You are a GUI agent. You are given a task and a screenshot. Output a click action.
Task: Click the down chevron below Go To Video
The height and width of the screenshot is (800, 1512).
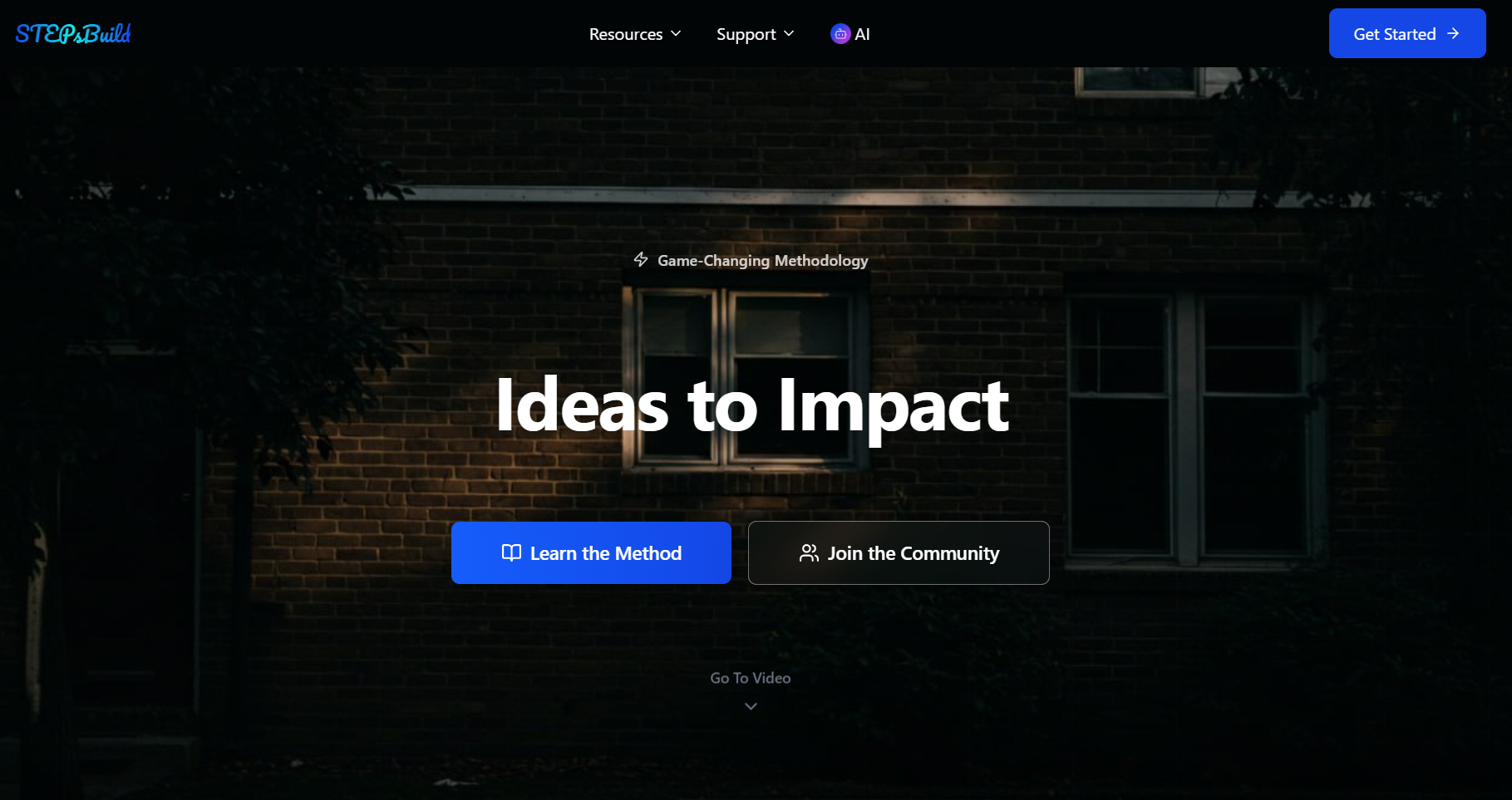(751, 706)
